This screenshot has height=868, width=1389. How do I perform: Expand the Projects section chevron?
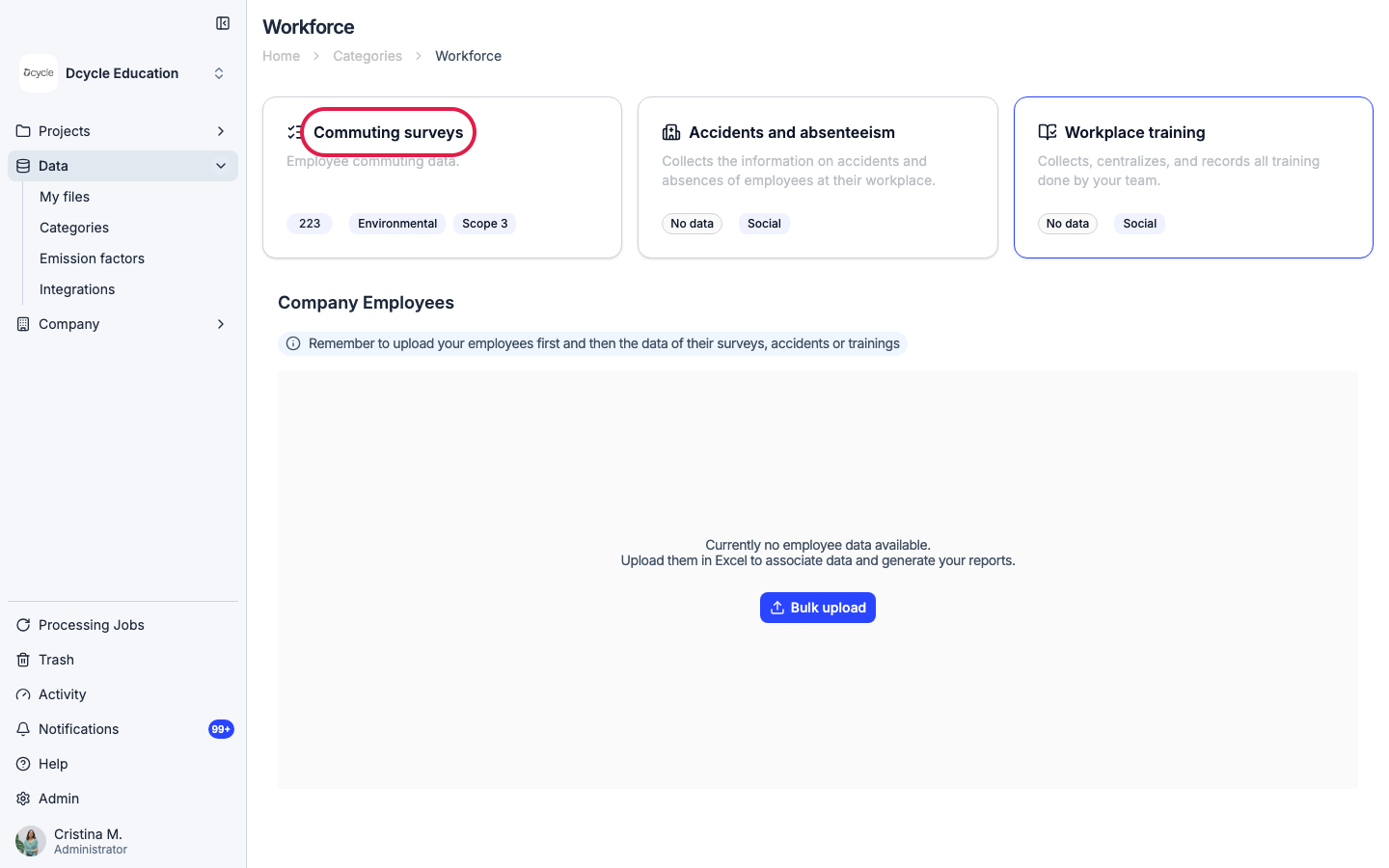pyautogui.click(x=221, y=131)
